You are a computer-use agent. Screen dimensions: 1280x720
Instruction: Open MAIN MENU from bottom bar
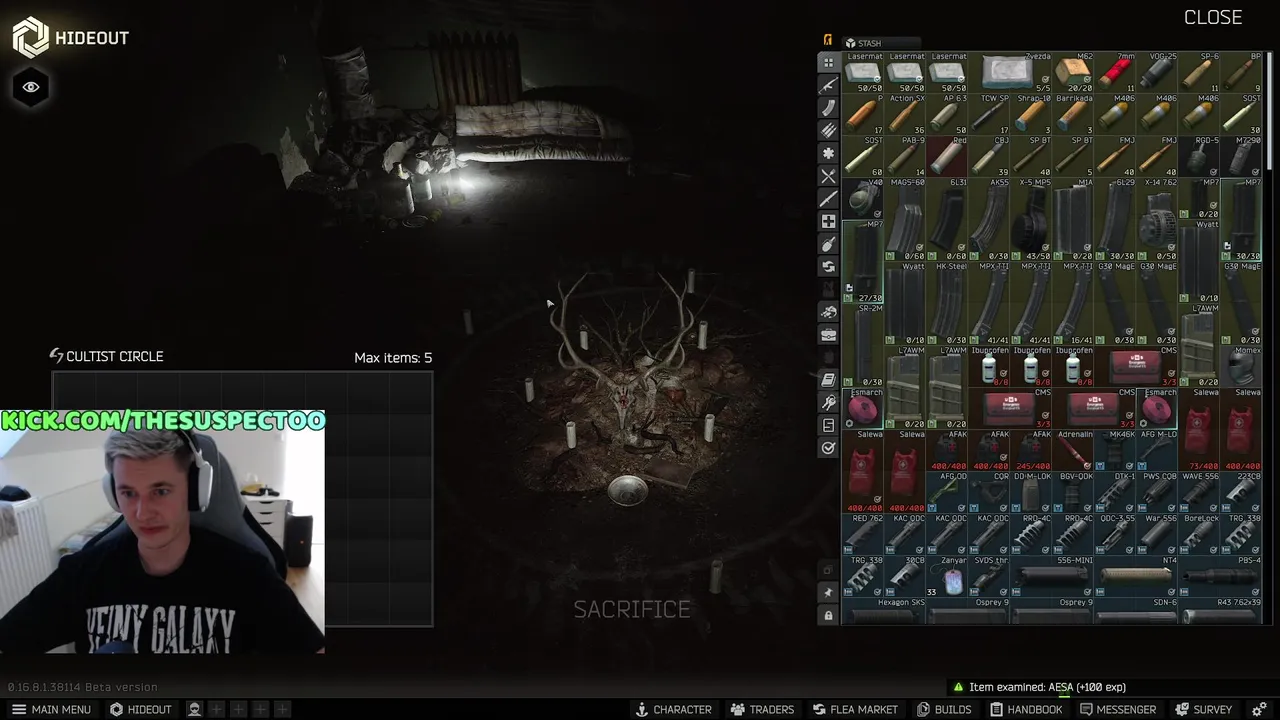51,709
